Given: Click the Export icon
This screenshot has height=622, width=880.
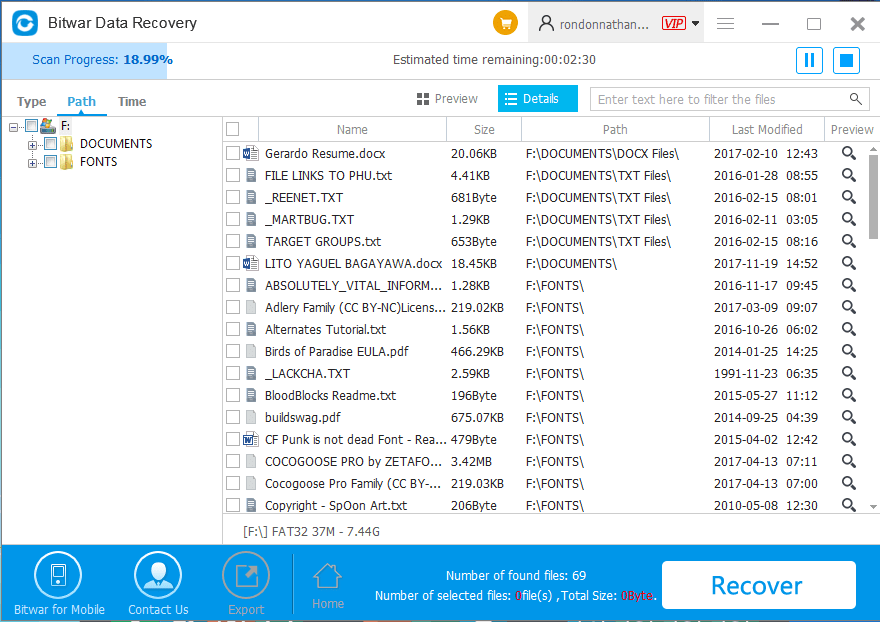Looking at the screenshot, I should pos(246,575).
